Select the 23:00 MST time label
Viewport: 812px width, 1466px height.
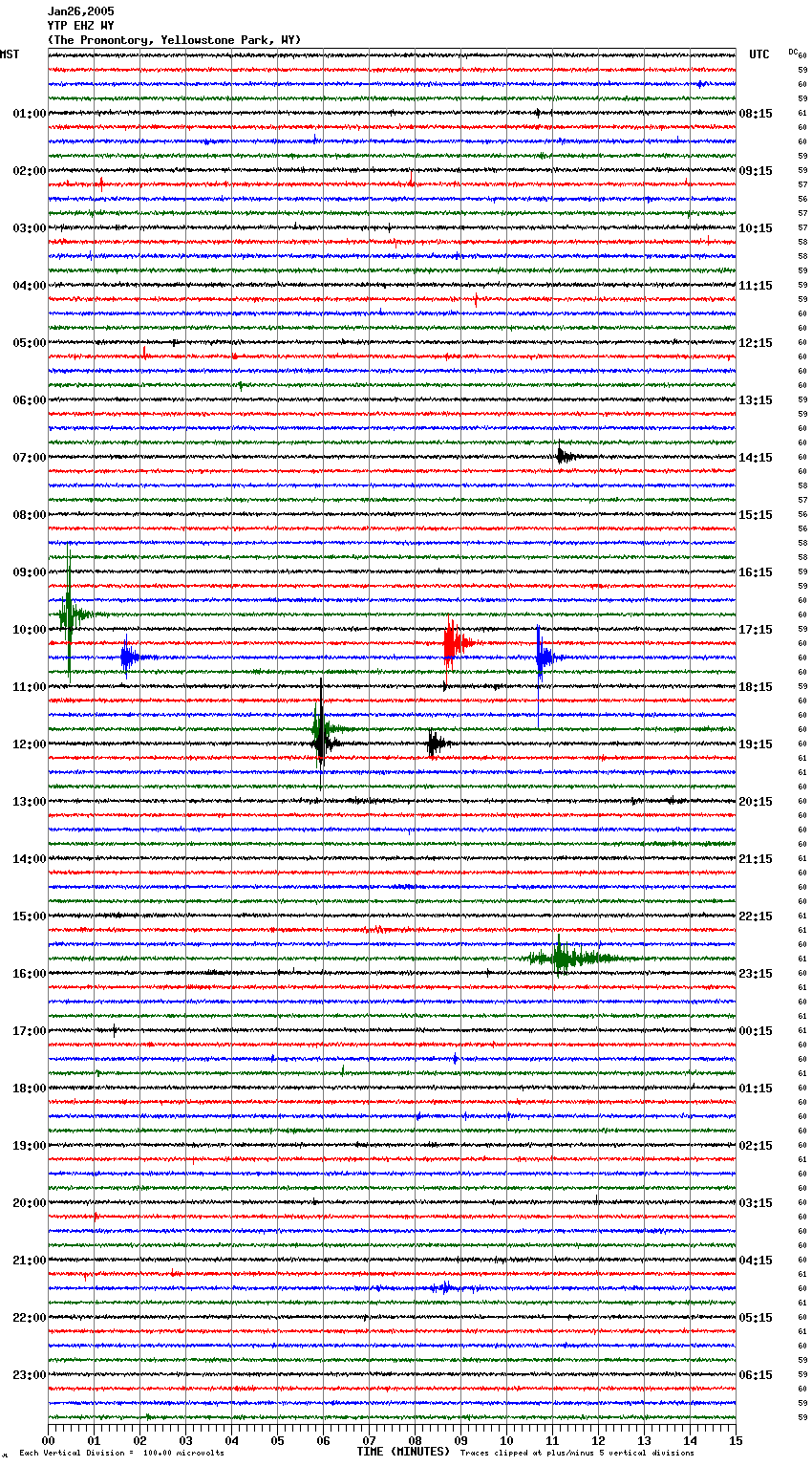[30, 1375]
